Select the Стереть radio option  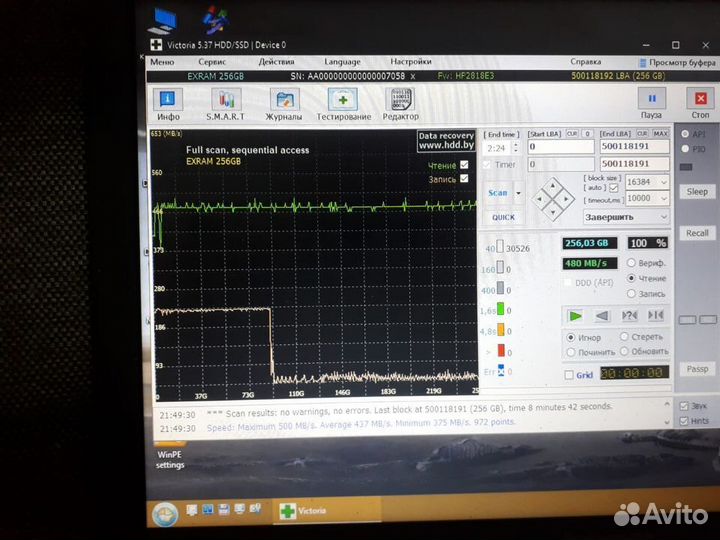click(x=626, y=337)
